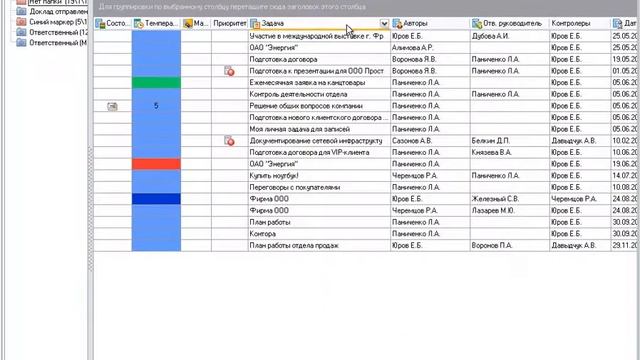Screen dimensions: 640x360
Task: Click the Состо... column header icon
Action: (x=100, y=24)
